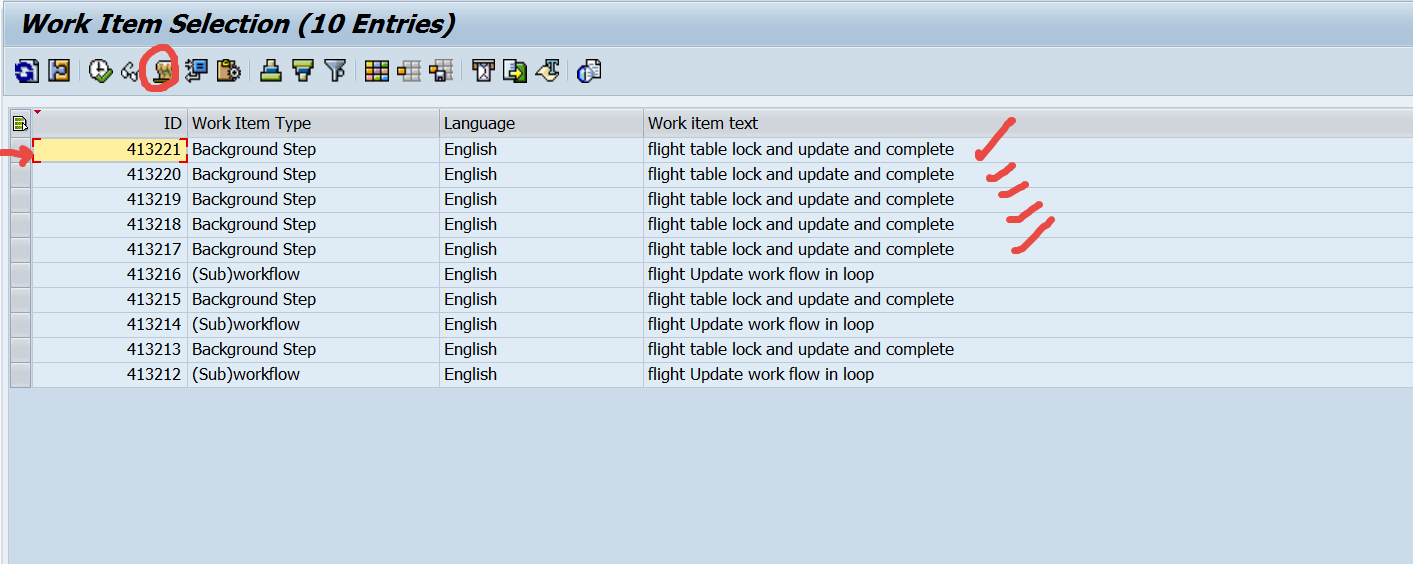Click the work item ID 413221 cell
Viewport: 1413px width, 564px height.
point(110,149)
